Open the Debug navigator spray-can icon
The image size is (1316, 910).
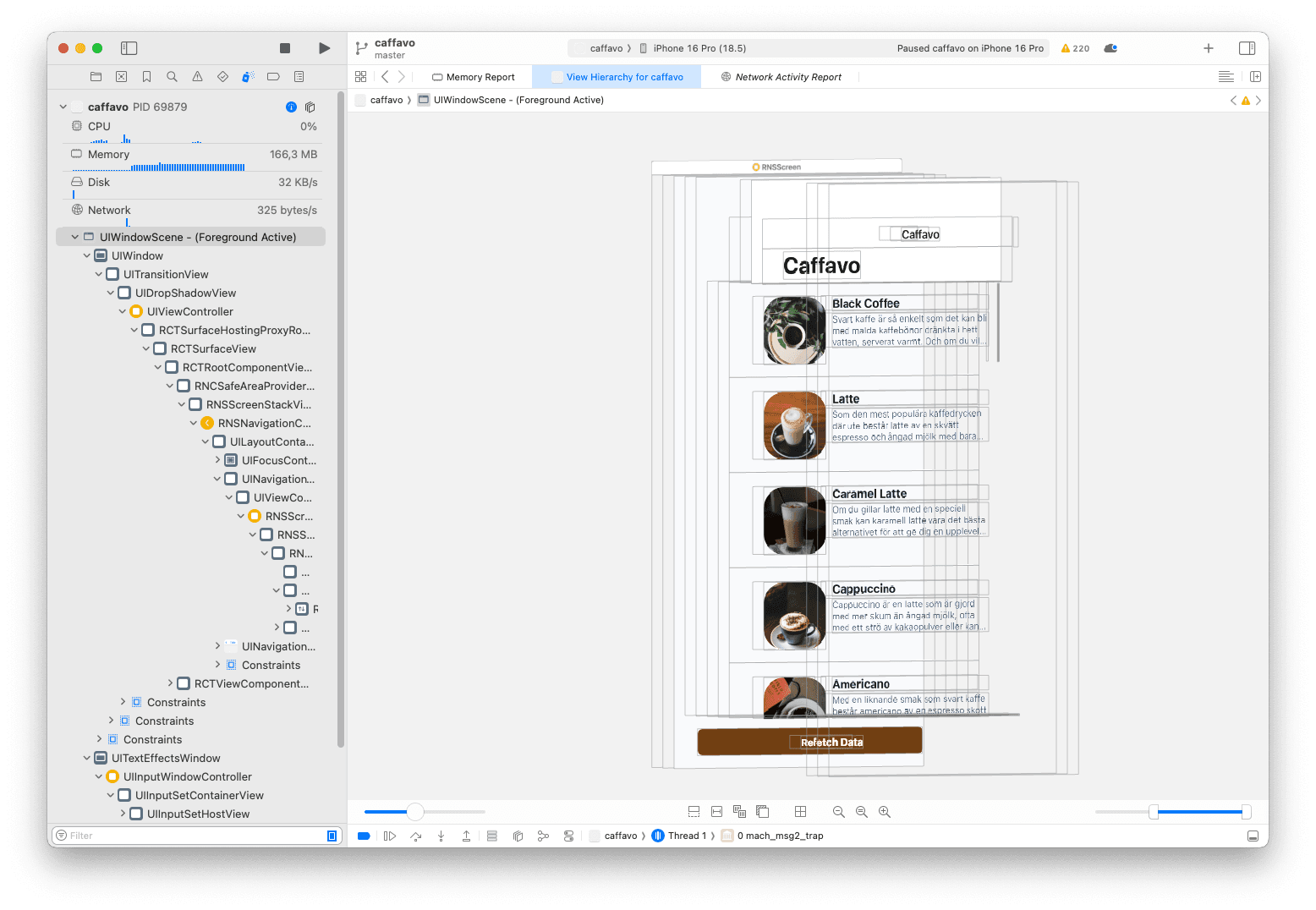[248, 77]
